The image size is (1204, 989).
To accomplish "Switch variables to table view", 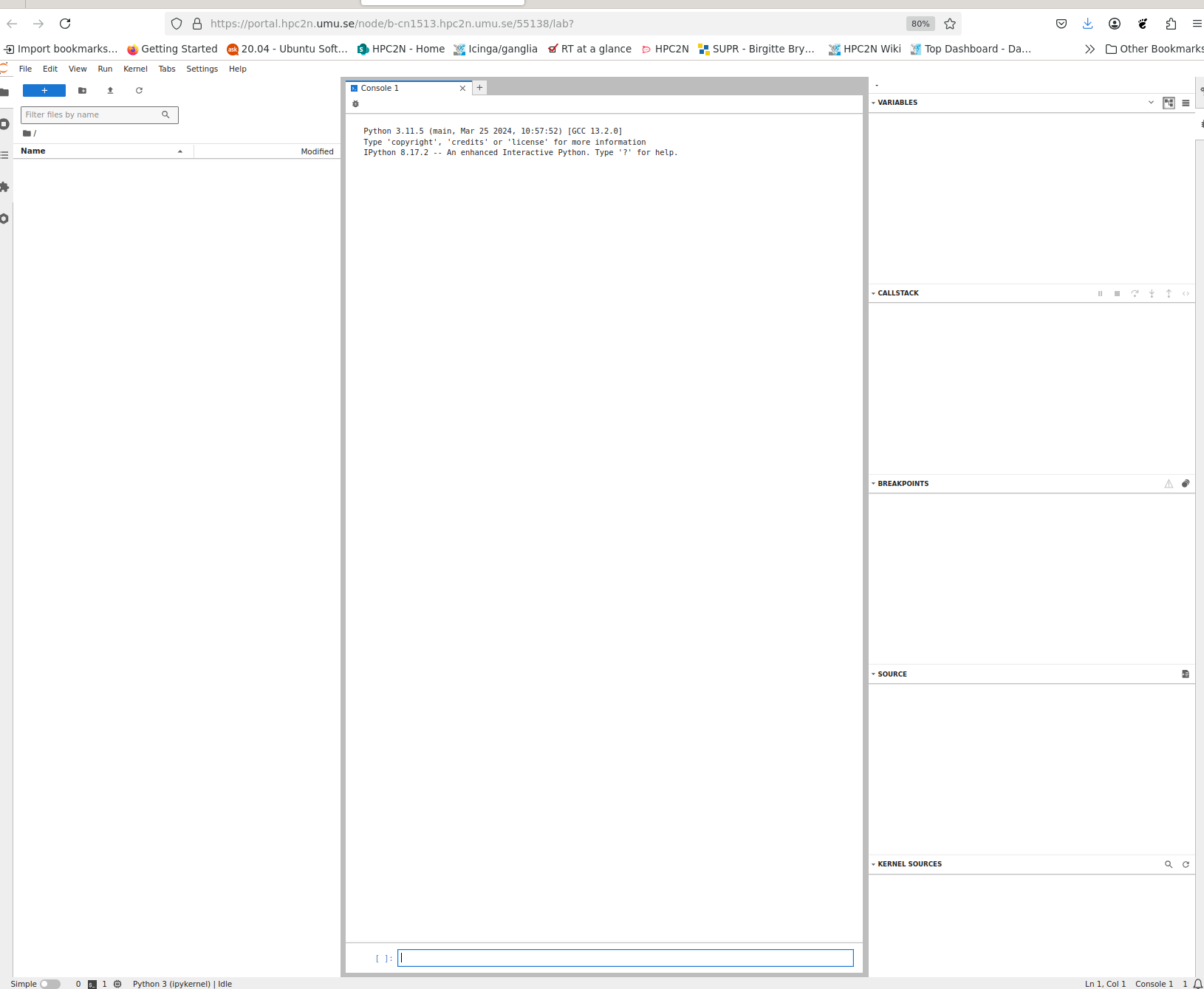I will click(x=1186, y=103).
